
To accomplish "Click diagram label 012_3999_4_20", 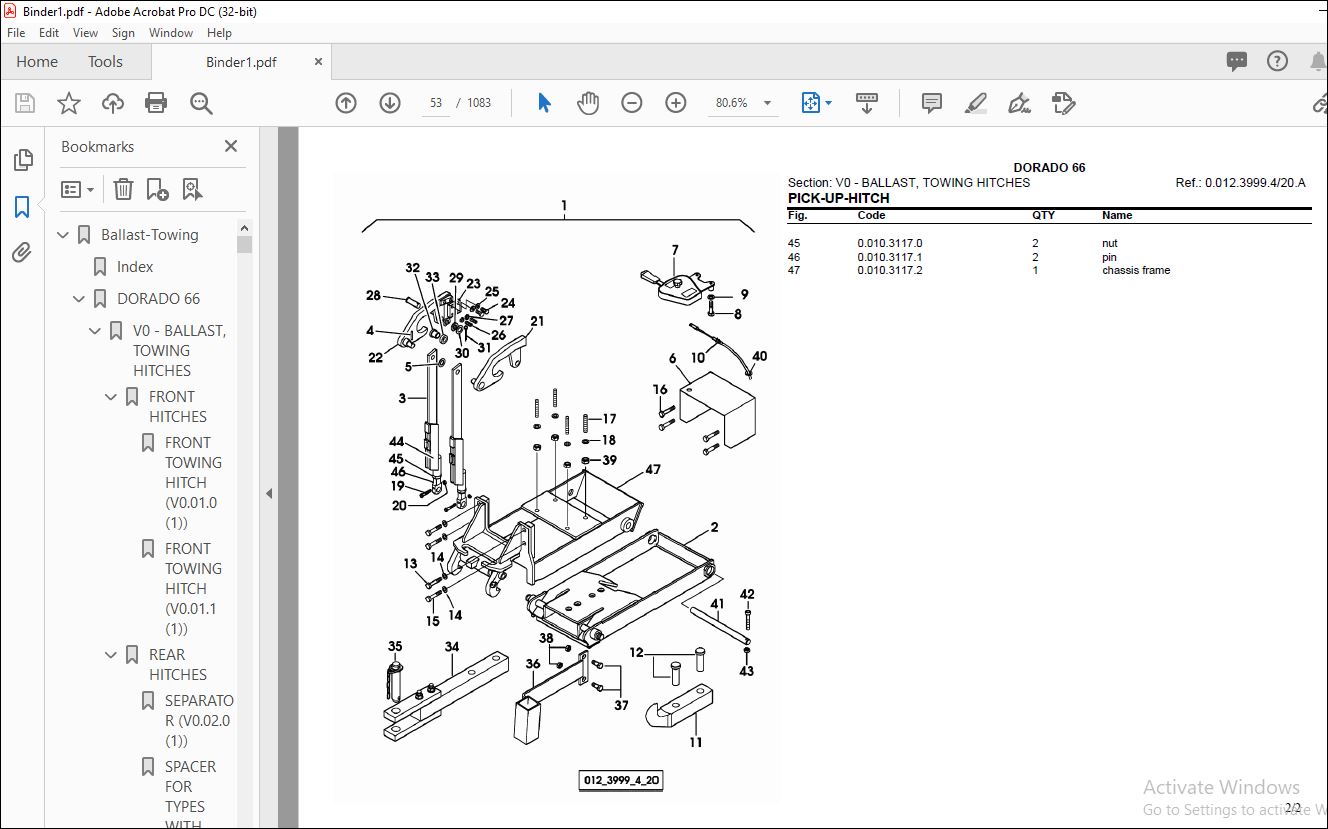I will pyautogui.click(x=620, y=780).
